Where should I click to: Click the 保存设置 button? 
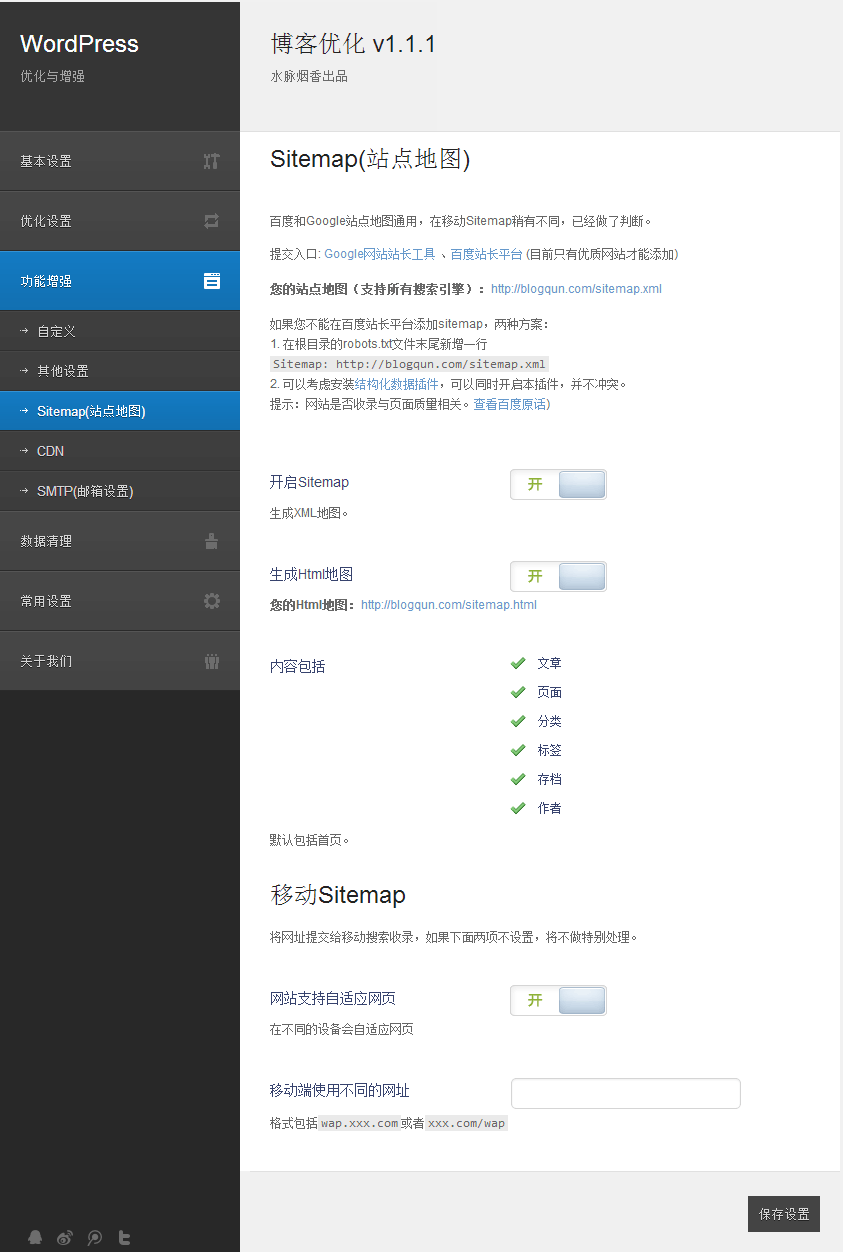pyautogui.click(x=783, y=1214)
